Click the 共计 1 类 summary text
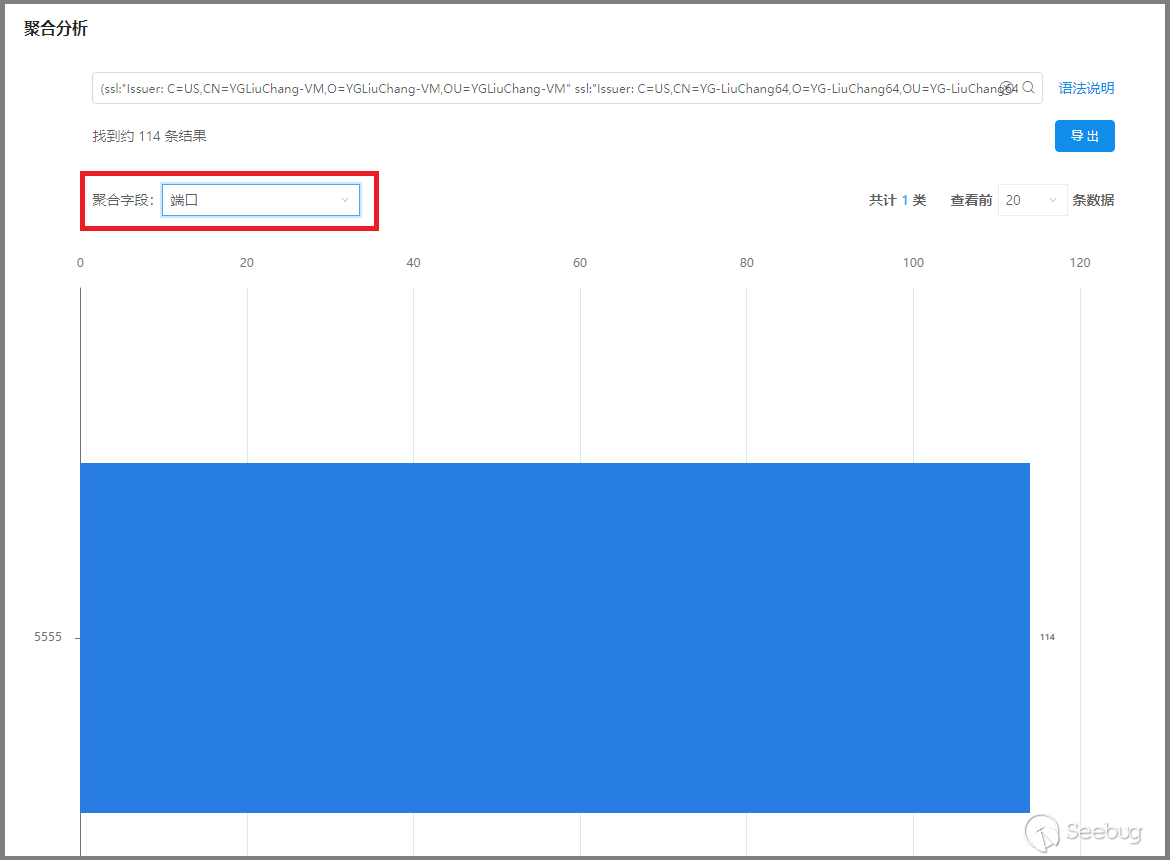 [x=897, y=200]
